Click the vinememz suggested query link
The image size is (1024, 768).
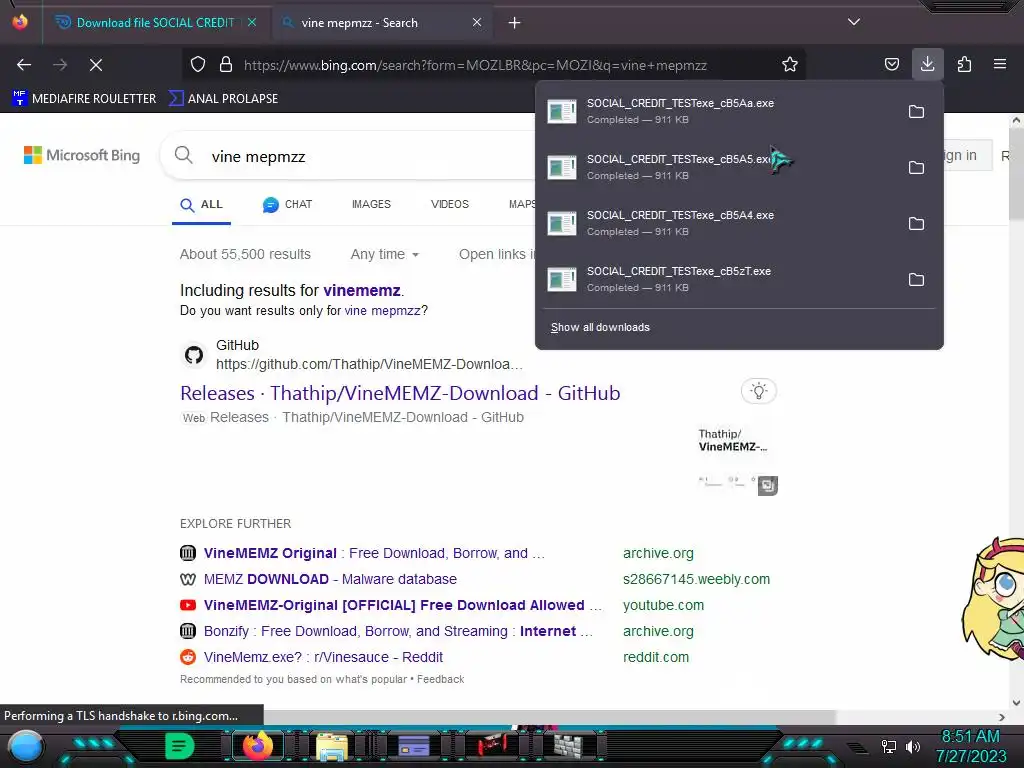362,290
